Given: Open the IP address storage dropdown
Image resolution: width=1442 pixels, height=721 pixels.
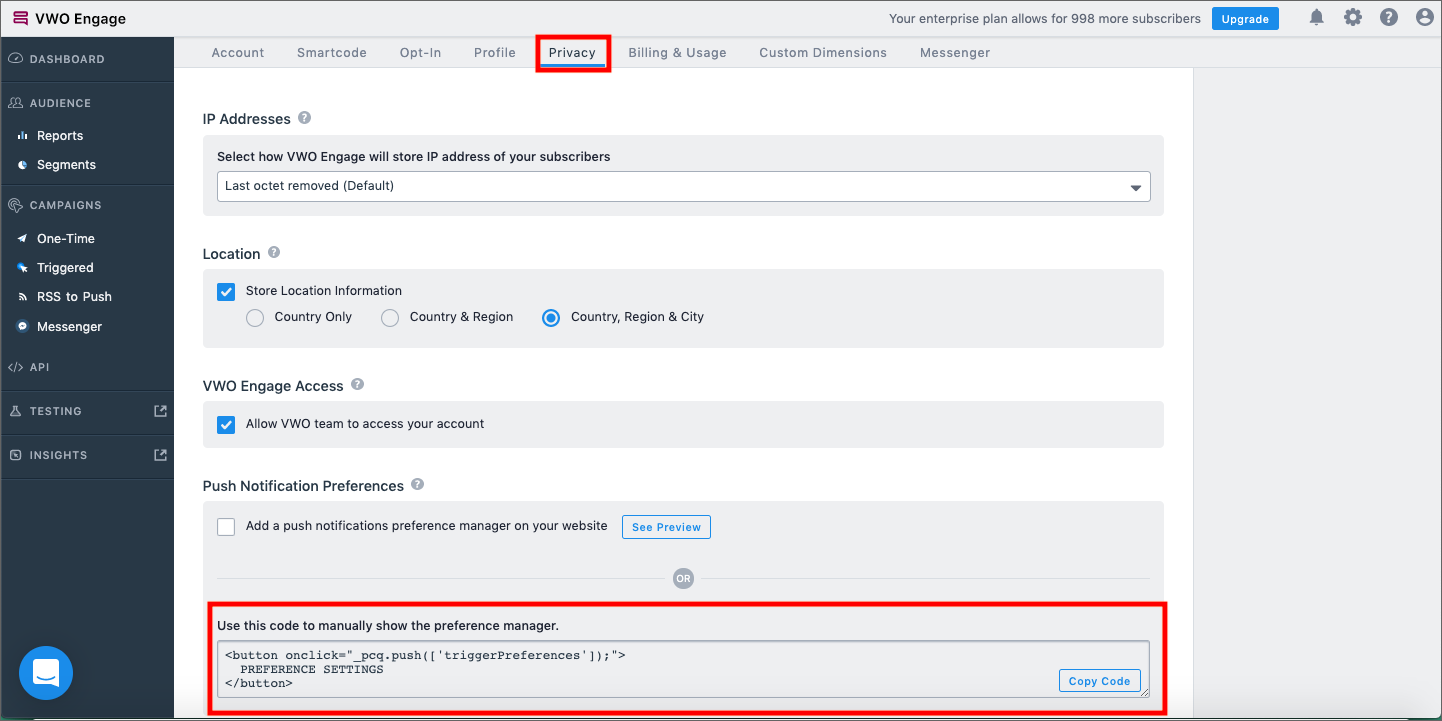Looking at the screenshot, I should point(683,186).
